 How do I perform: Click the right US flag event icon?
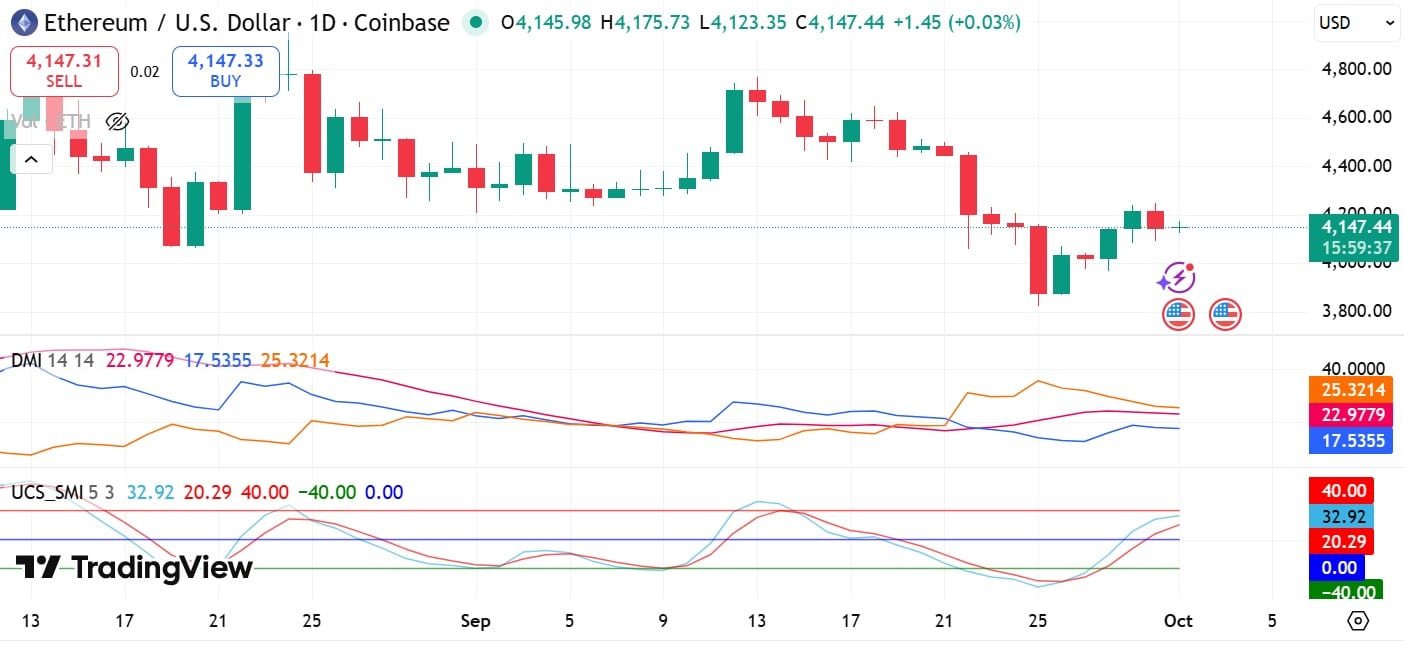pyautogui.click(x=1224, y=313)
